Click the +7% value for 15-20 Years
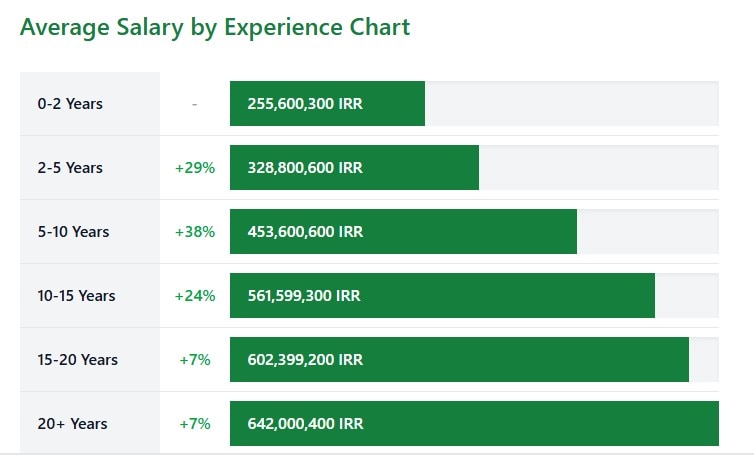 pos(195,360)
